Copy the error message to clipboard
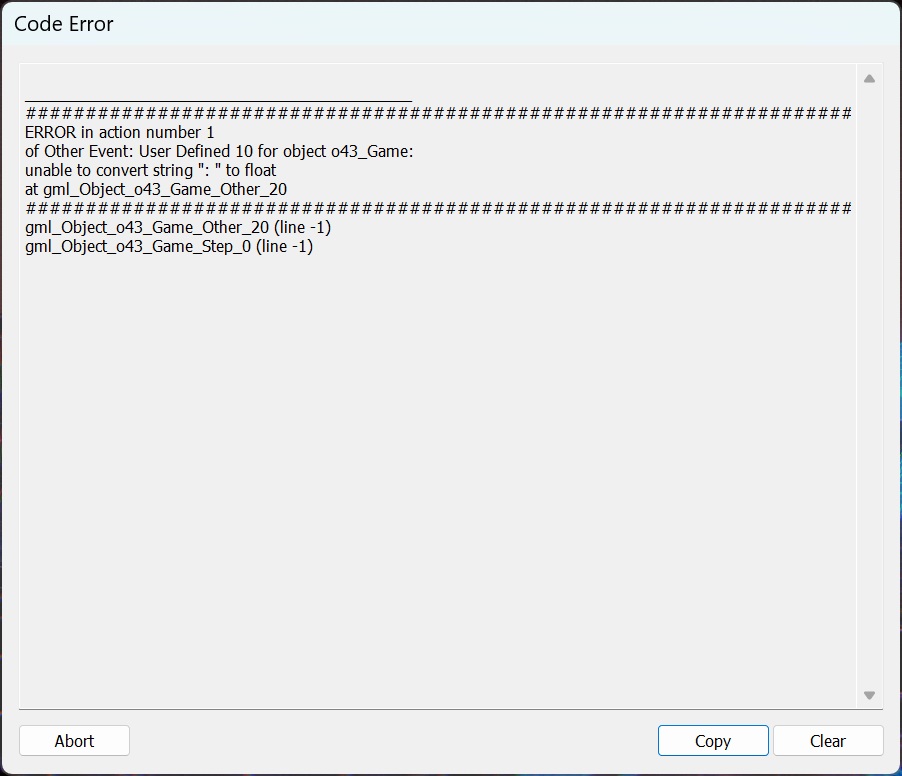This screenshot has width=902, height=776. point(713,740)
